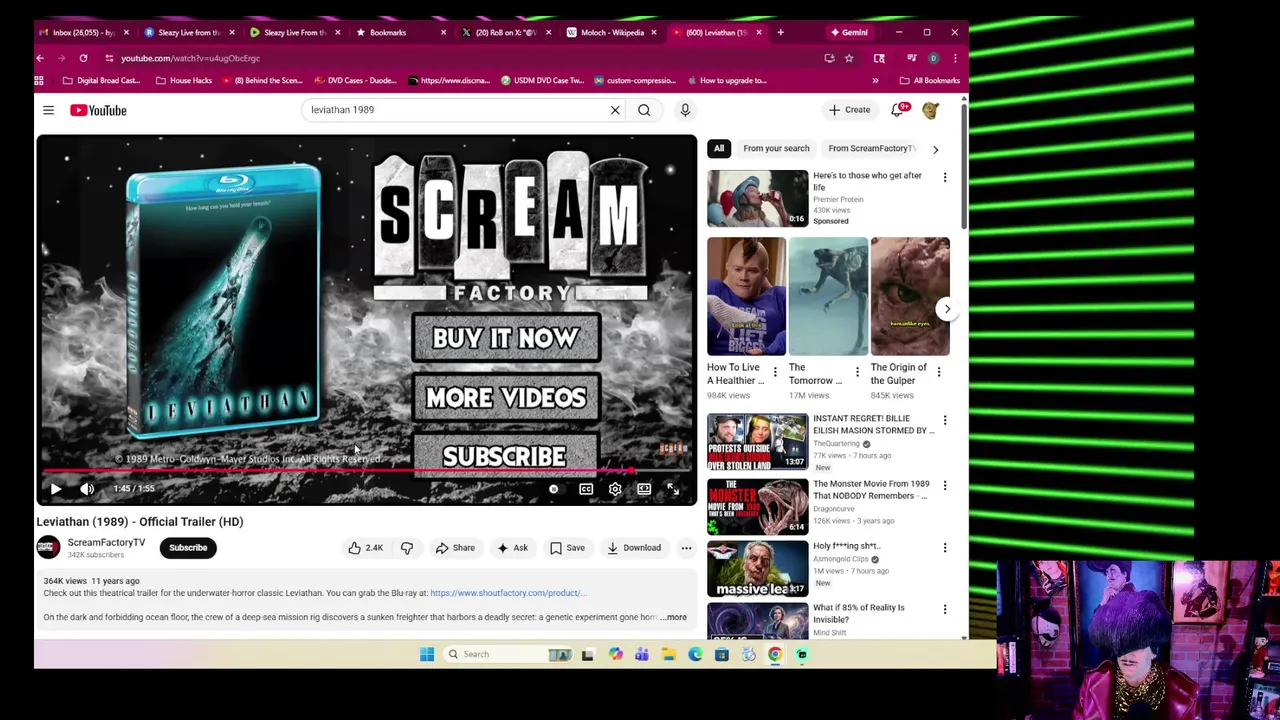
Task: Open a new browser tab
Action: [780, 32]
